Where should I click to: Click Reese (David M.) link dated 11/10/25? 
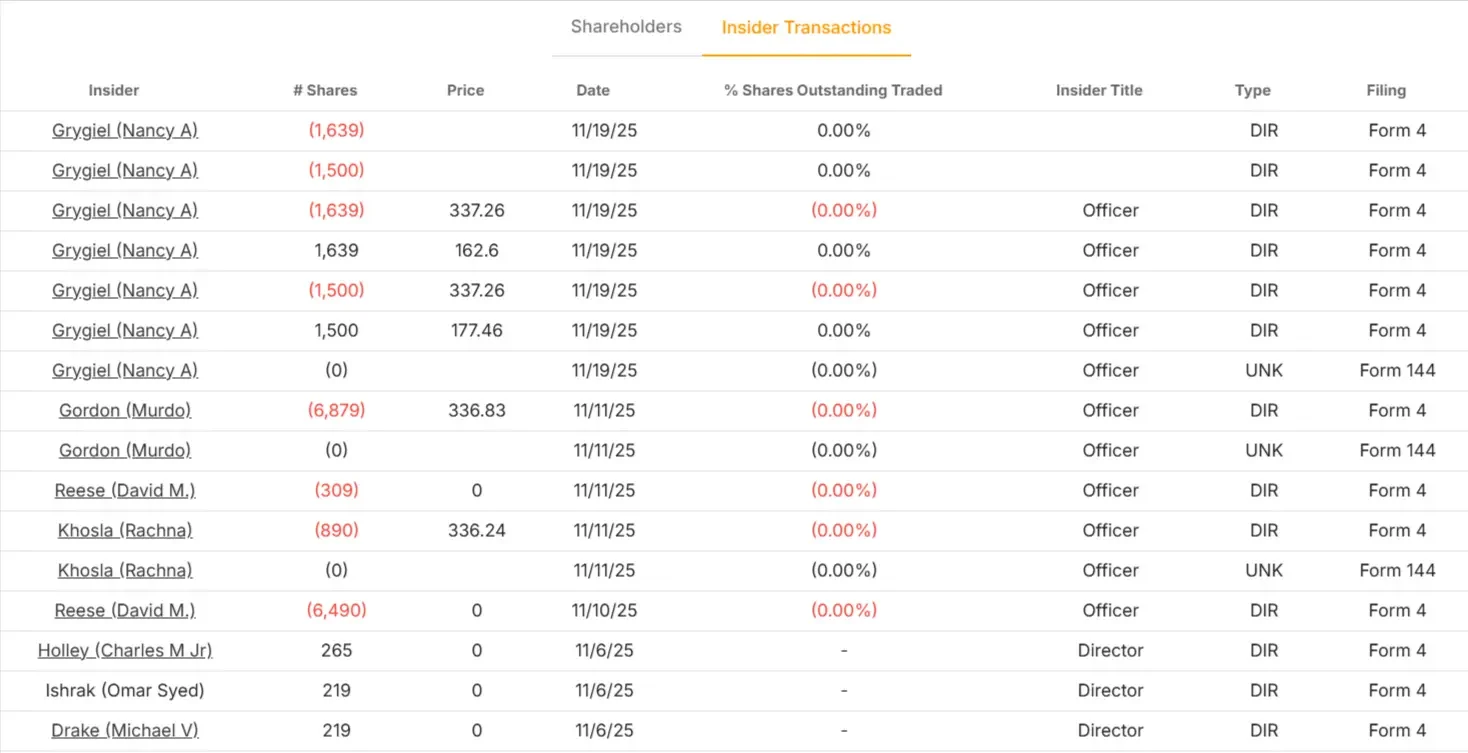click(x=125, y=610)
